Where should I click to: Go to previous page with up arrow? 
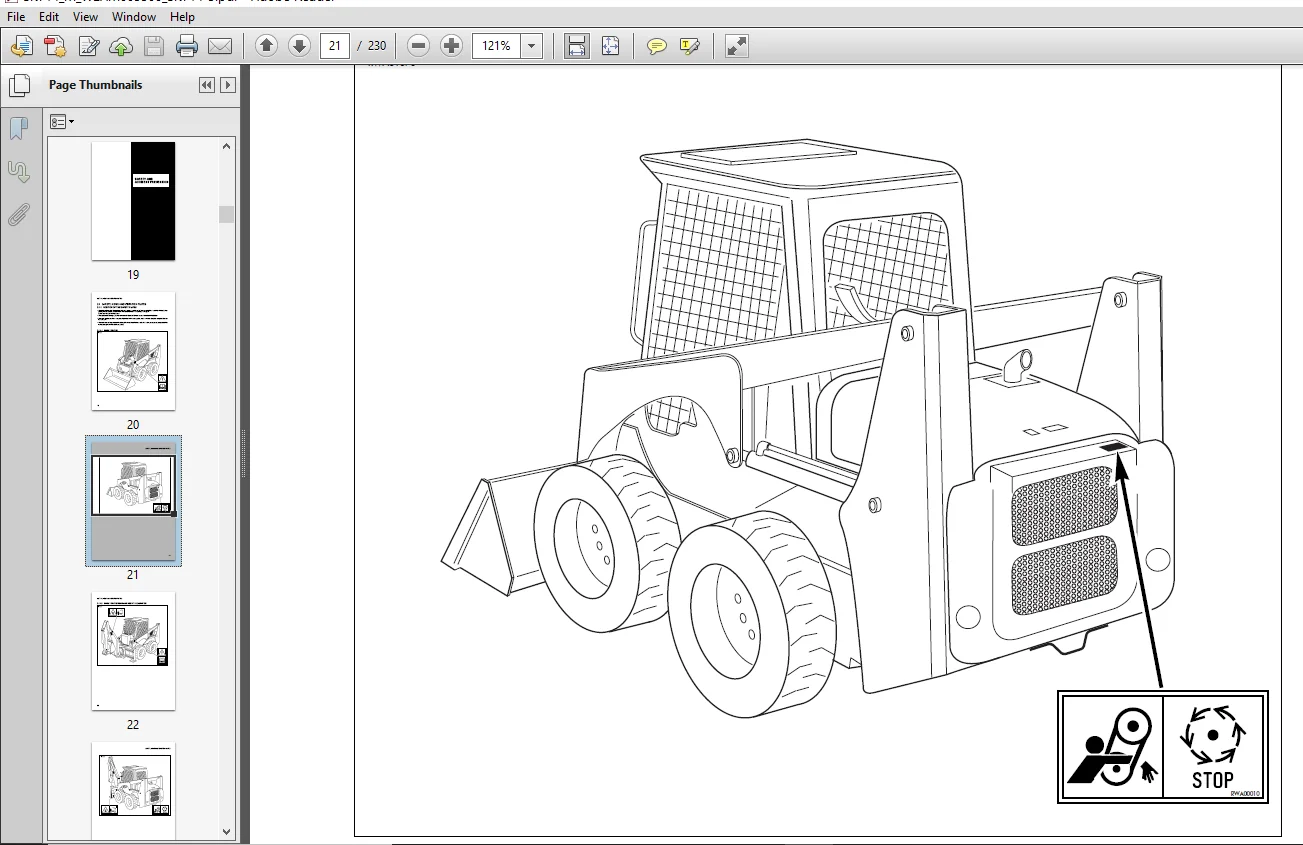[266, 46]
